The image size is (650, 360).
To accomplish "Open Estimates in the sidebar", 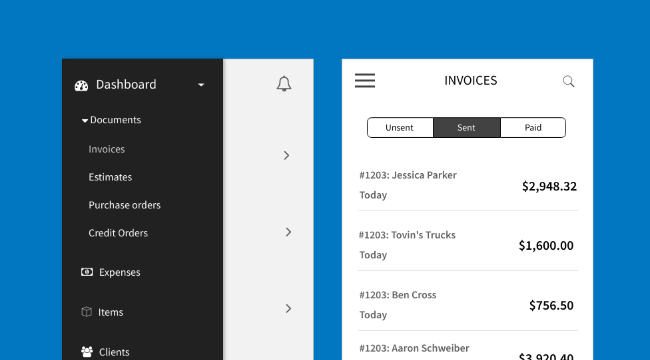I will click(110, 177).
